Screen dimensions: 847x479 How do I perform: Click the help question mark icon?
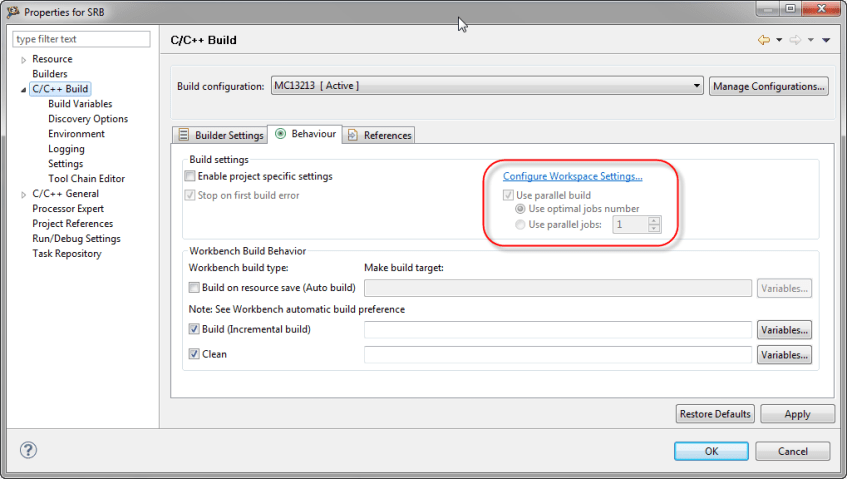pyautogui.click(x=28, y=450)
